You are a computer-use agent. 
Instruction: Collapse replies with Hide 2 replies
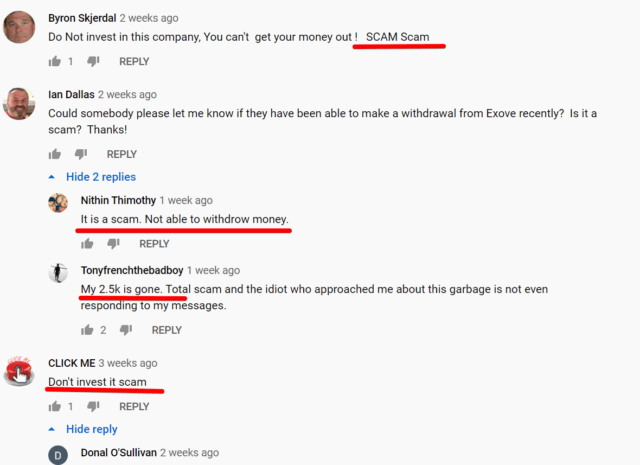pos(101,177)
